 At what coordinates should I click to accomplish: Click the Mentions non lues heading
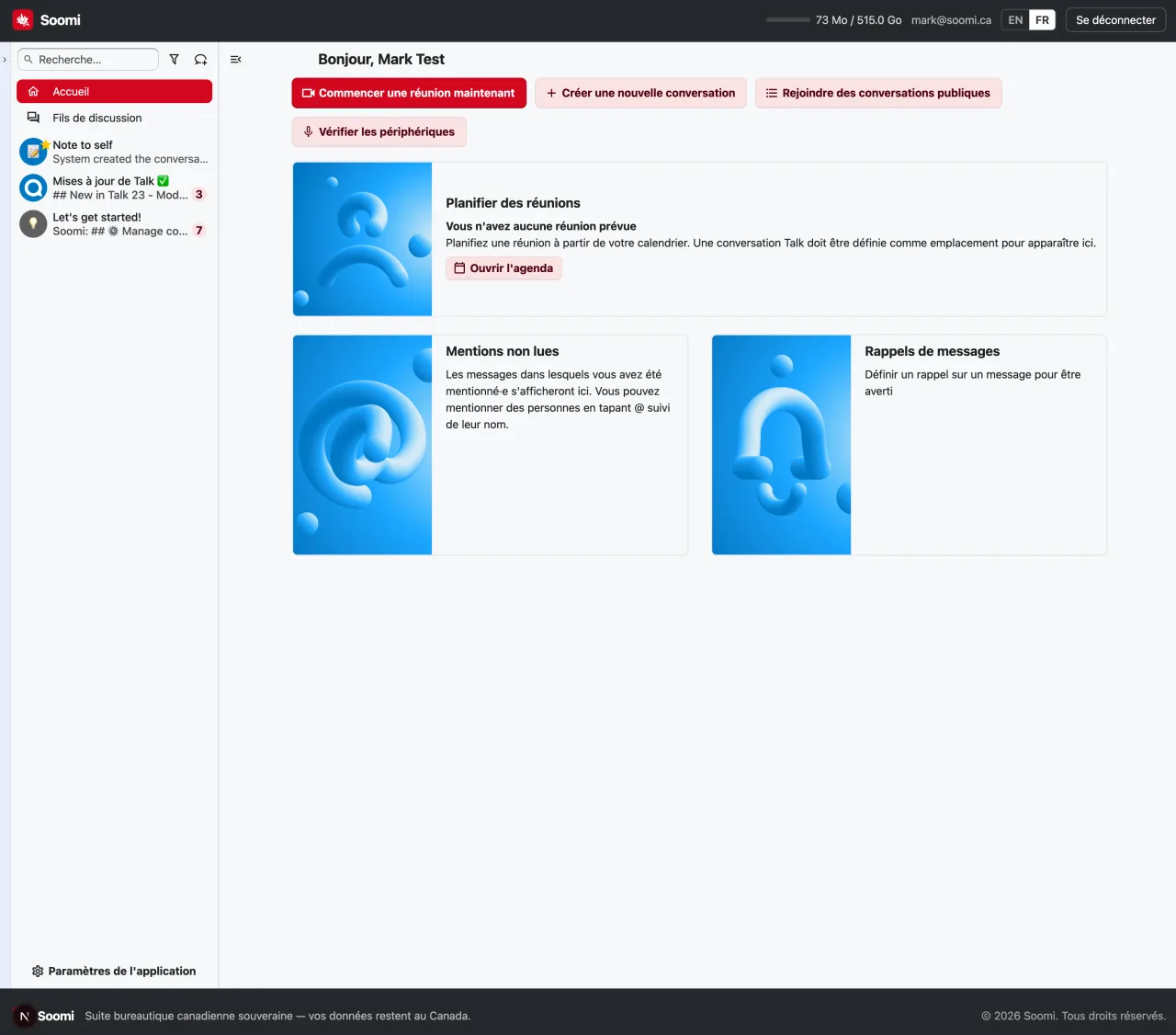[x=502, y=351]
